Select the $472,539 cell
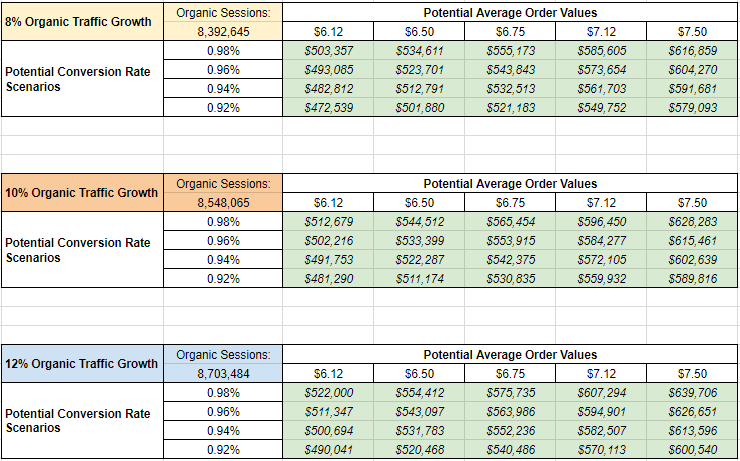This screenshot has height=461, width=740. click(x=328, y=108)
